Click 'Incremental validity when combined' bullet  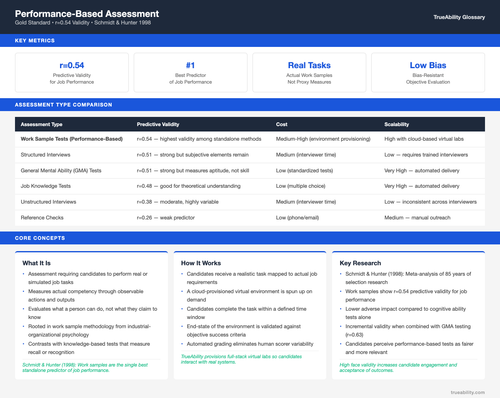pos(408,330)
